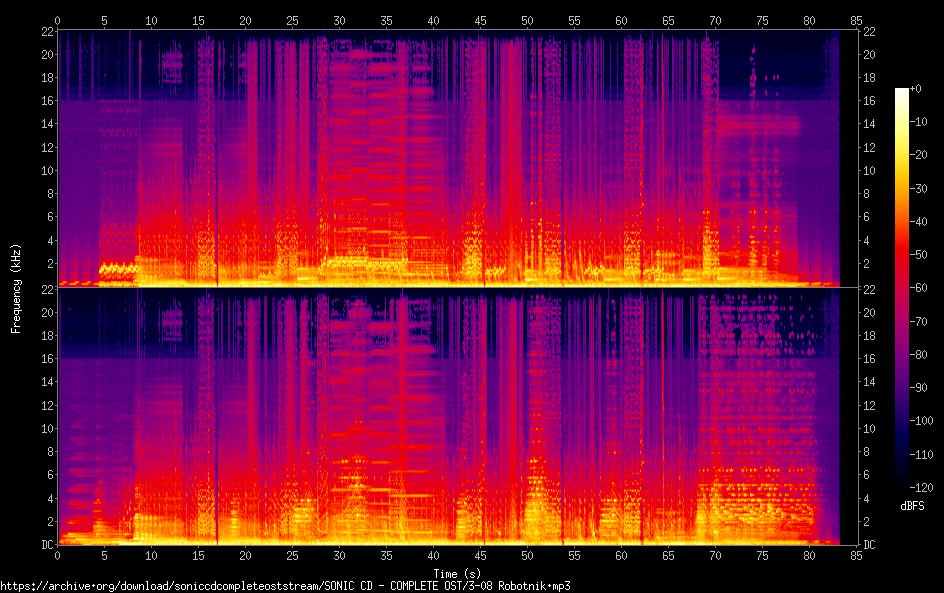Click the "dBFS" label under the color bar
The width and height of the screenshot is (944, 593).
coord(912,507)
